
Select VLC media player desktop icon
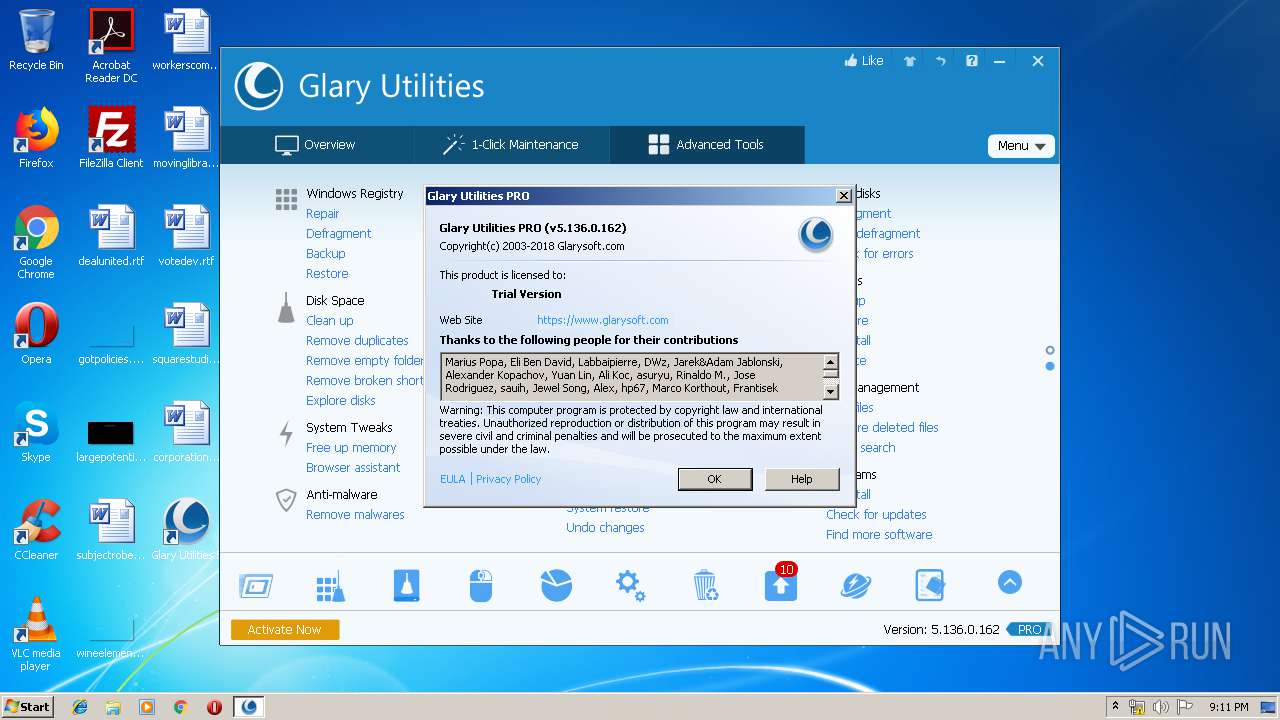pos(36,633)
